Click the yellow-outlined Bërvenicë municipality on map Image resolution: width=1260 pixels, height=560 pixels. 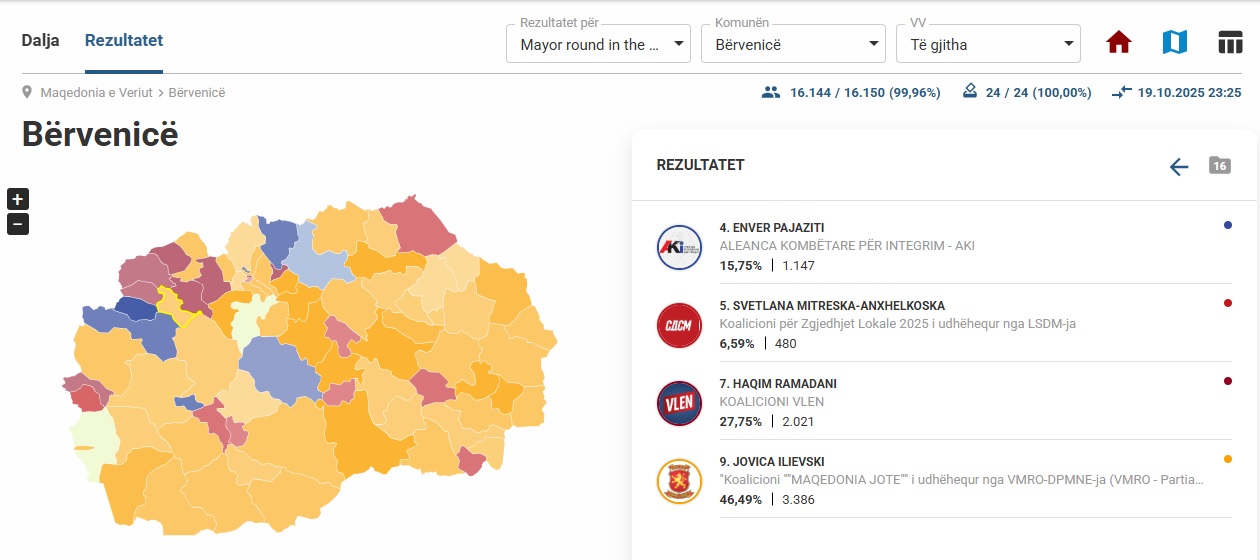click(x=179, y=306)
